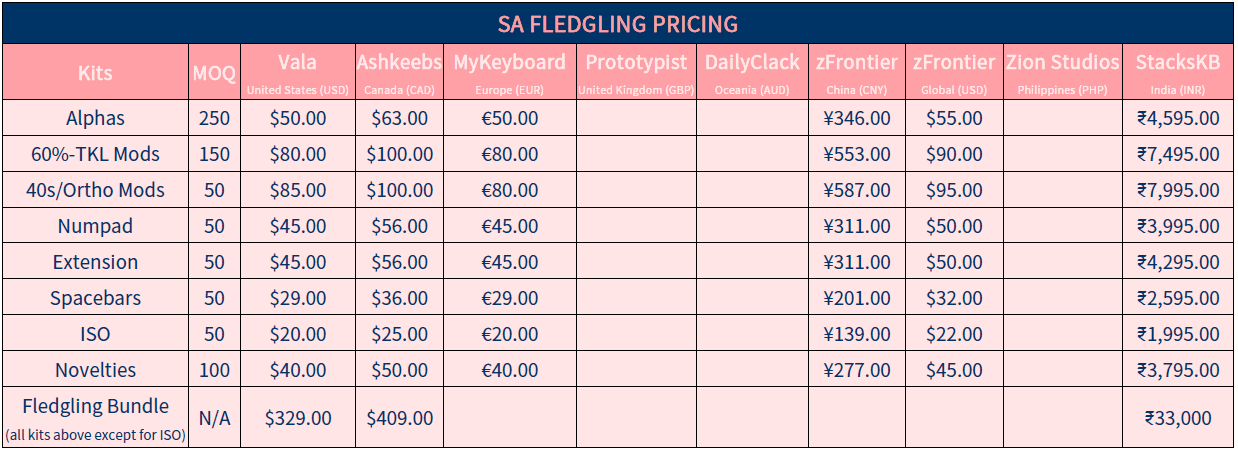1238x452 pixels.
Task: Click the Novelties MOQ value 100
Action: 214,370
